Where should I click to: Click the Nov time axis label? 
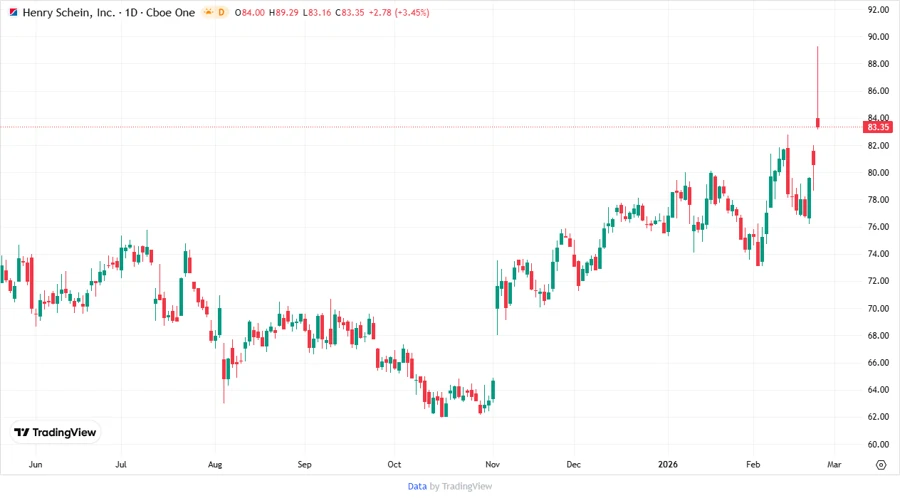click(x=492, y=464)
